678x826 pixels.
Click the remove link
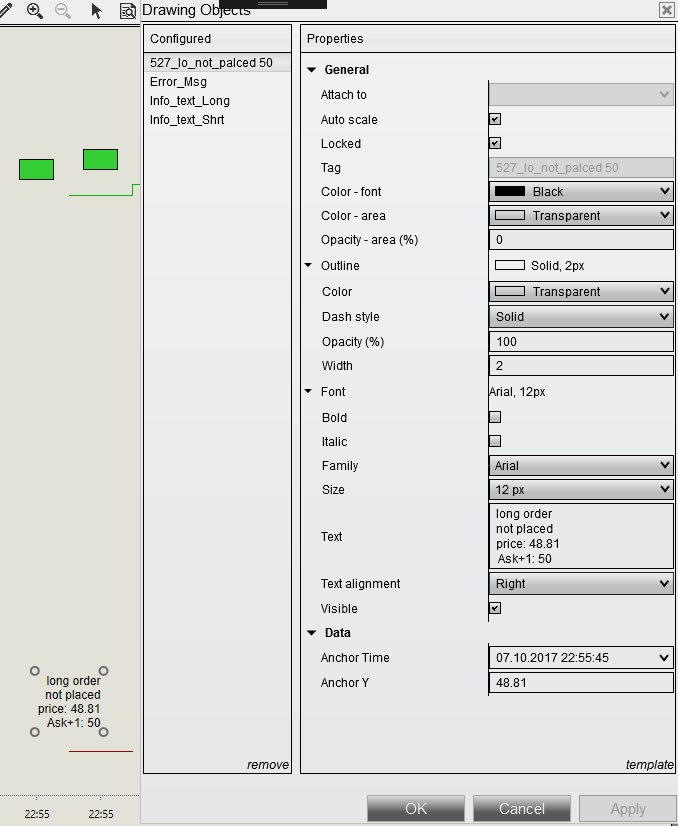tap(268, 764)
